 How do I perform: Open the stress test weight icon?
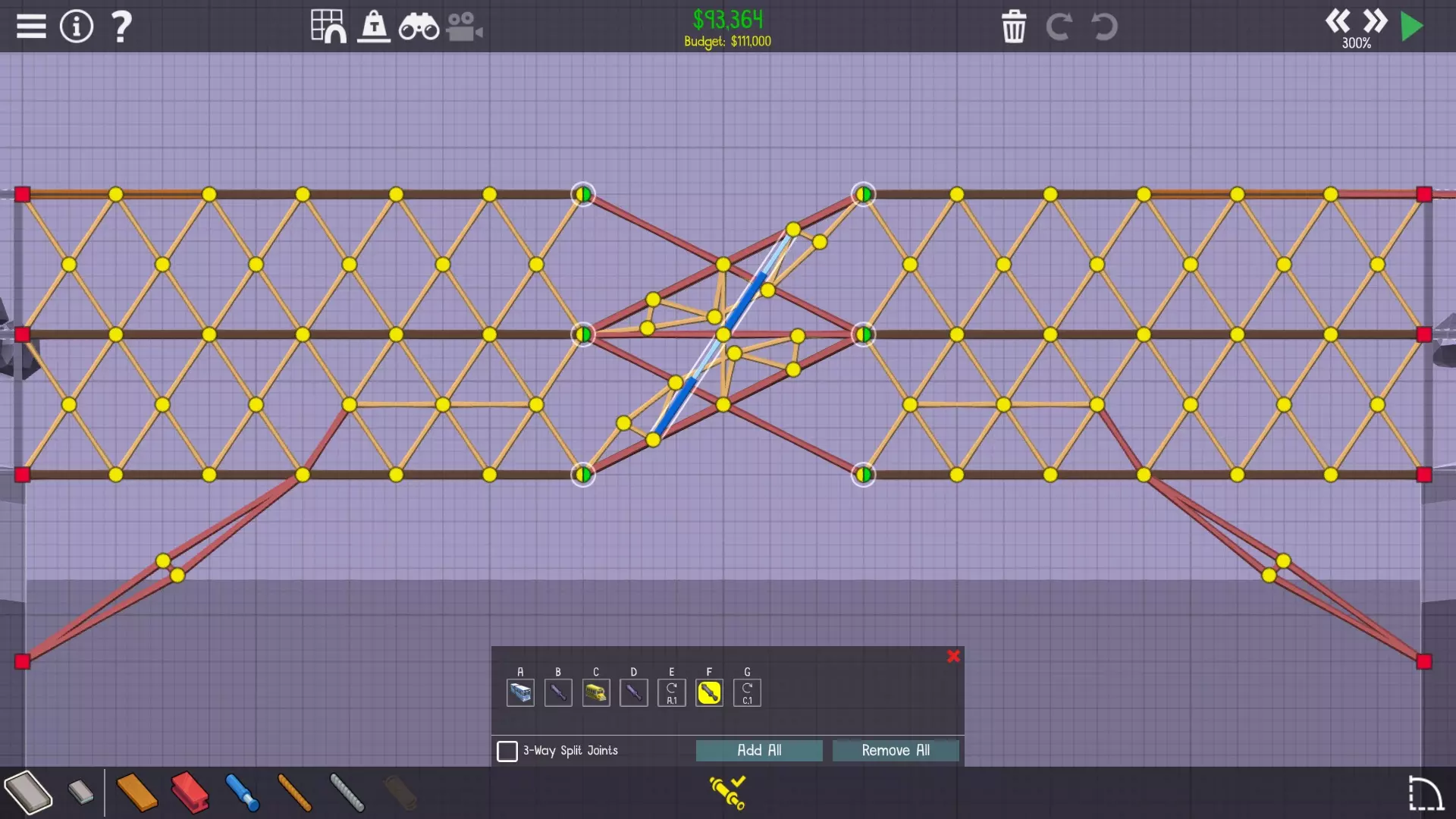pyautogui.click(x=374, y=27)
